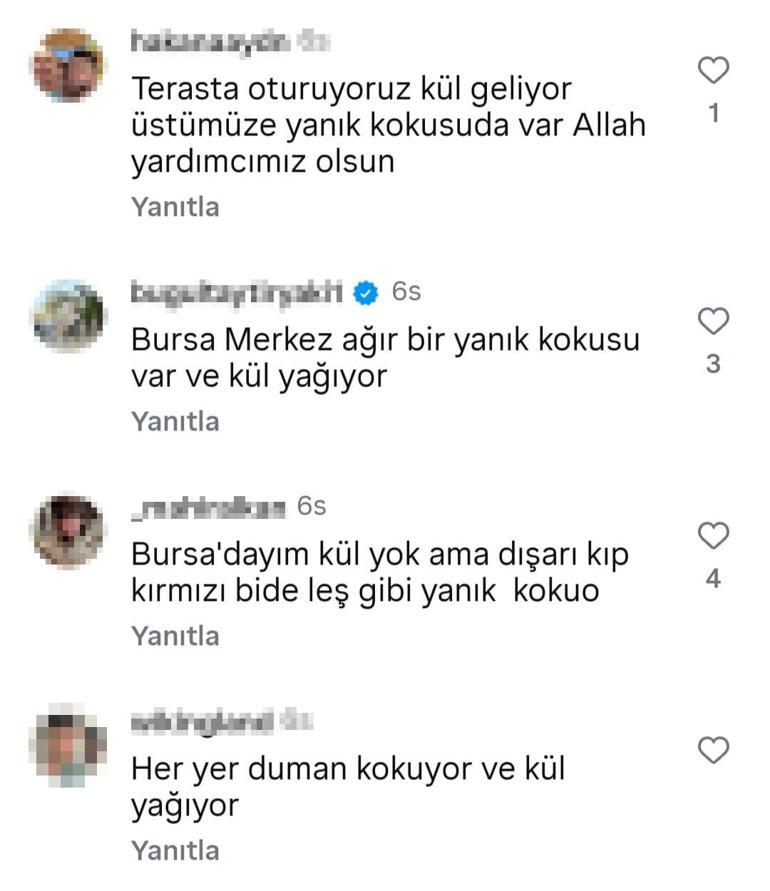
Task: Open username above "Terasta oturuyoruz" comment
Action: pyautogui.click(x=210, y=43)
